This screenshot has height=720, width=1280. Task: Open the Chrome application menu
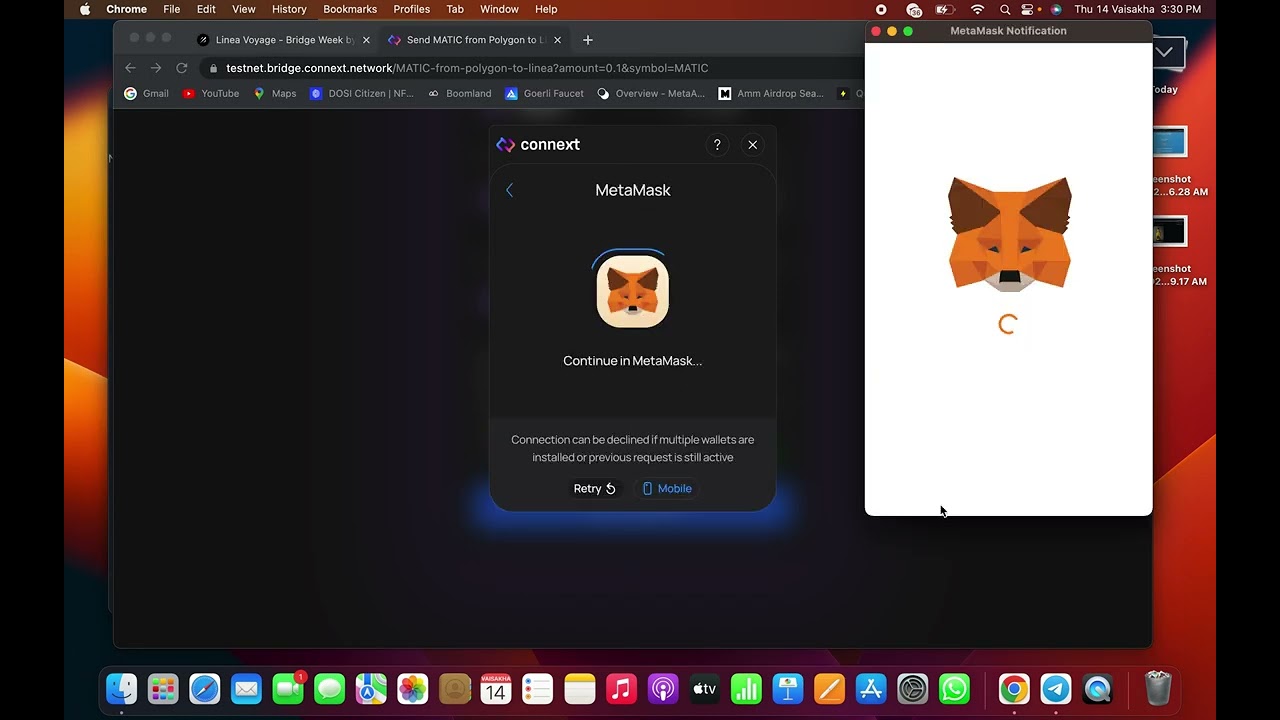point(127,9)
